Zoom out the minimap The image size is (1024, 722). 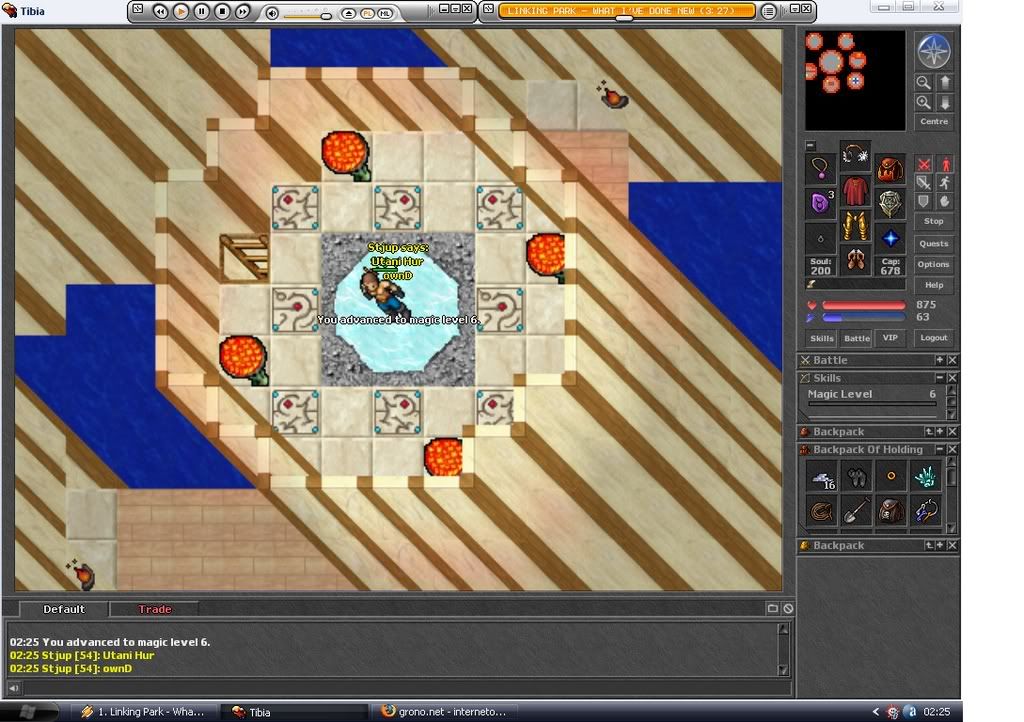(x=923, y=82)
